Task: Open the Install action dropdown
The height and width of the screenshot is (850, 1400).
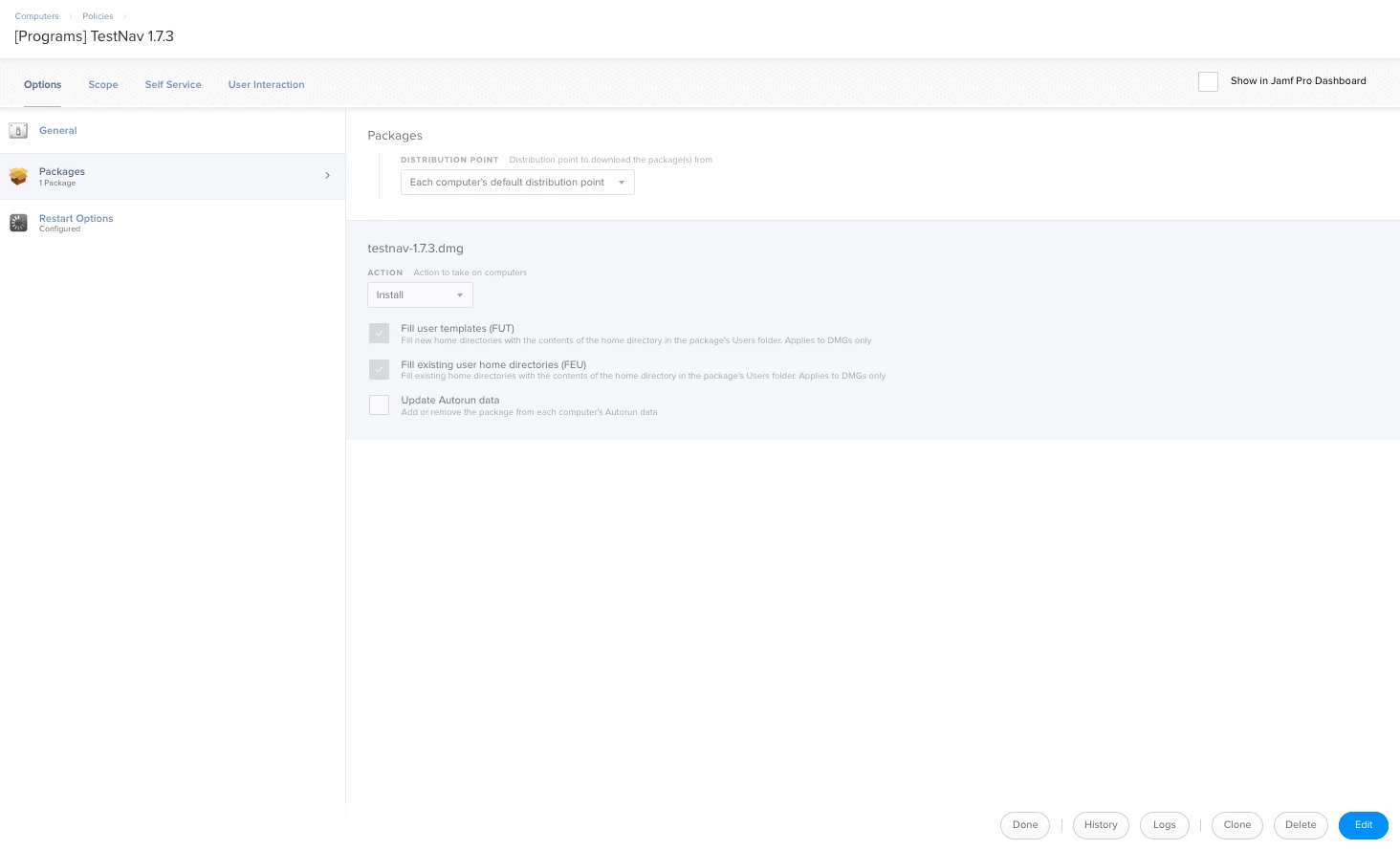Action: tap(420, 295)
